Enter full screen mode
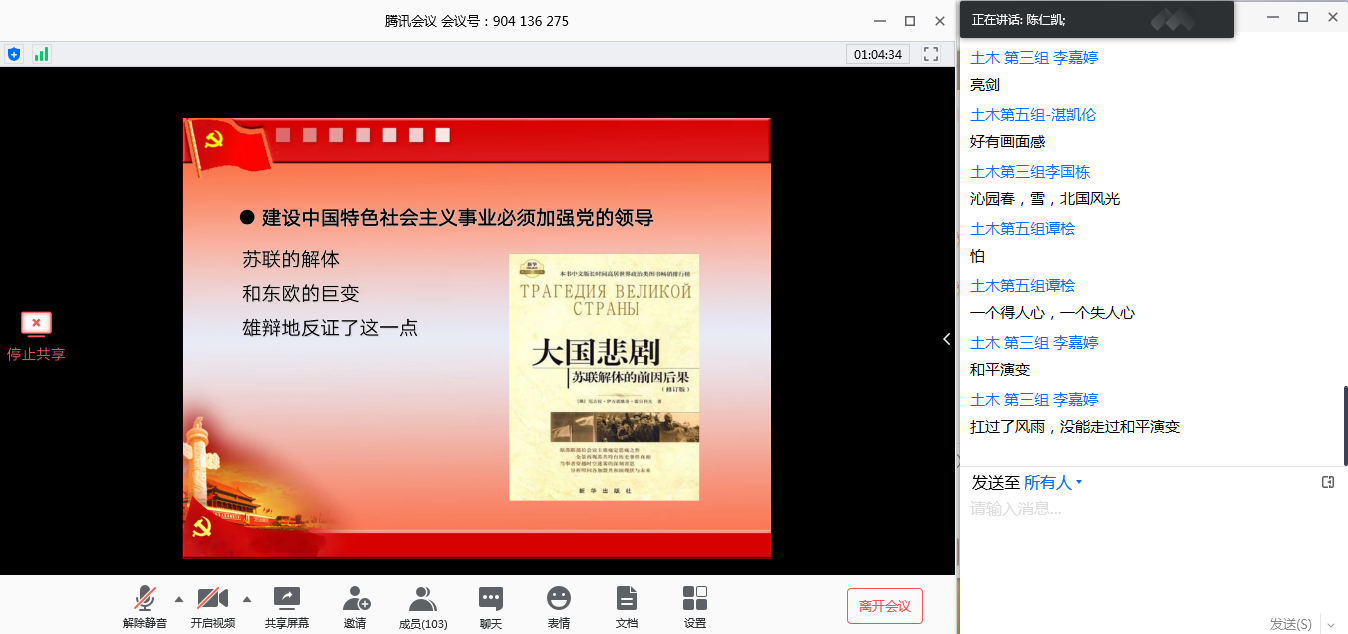This screenshot has width=1348, height=634. pyautogui.click(x=931, y=54)
